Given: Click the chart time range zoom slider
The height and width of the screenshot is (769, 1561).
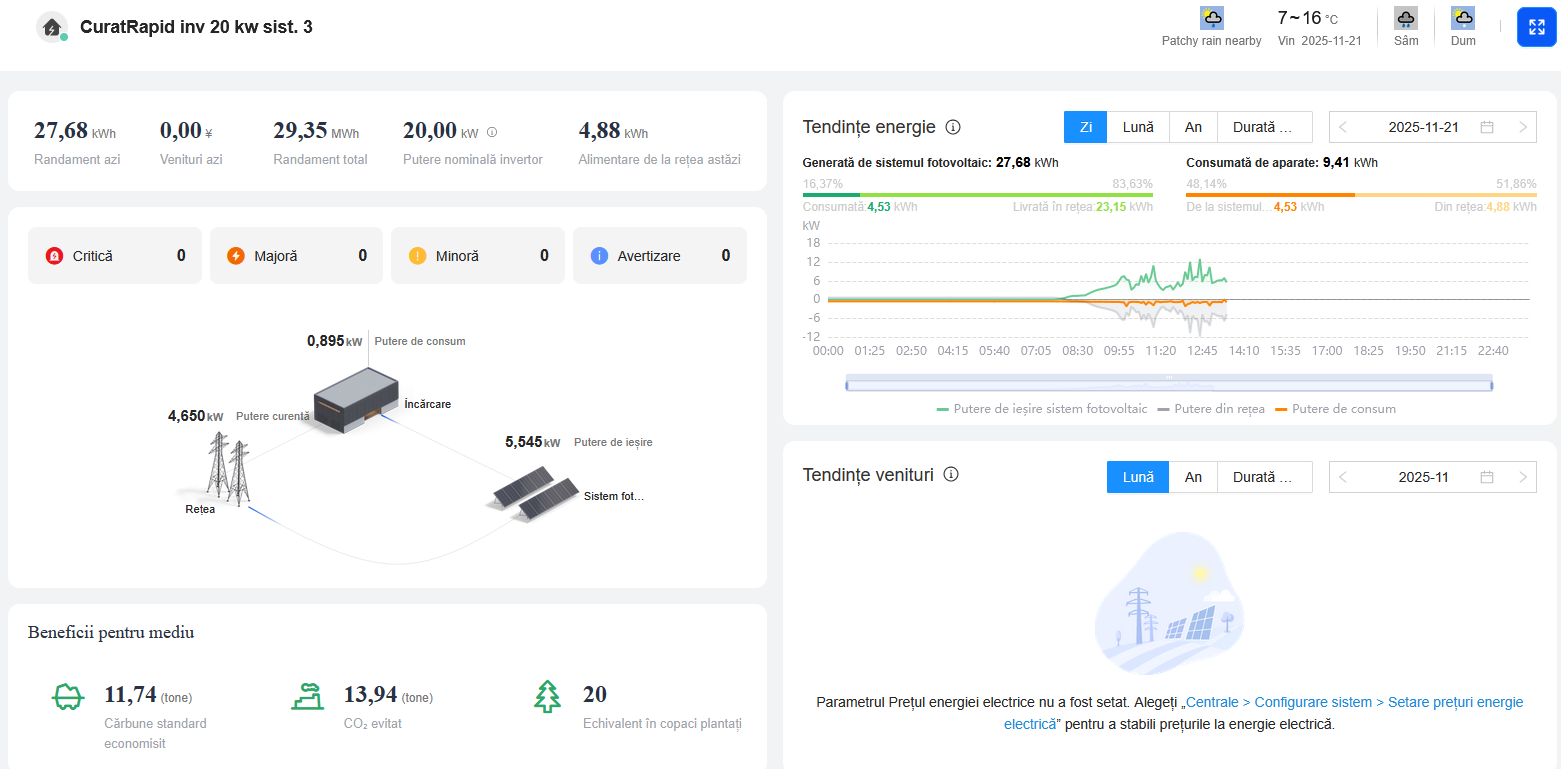Looking at the screenshot, I should (1168, 384).
